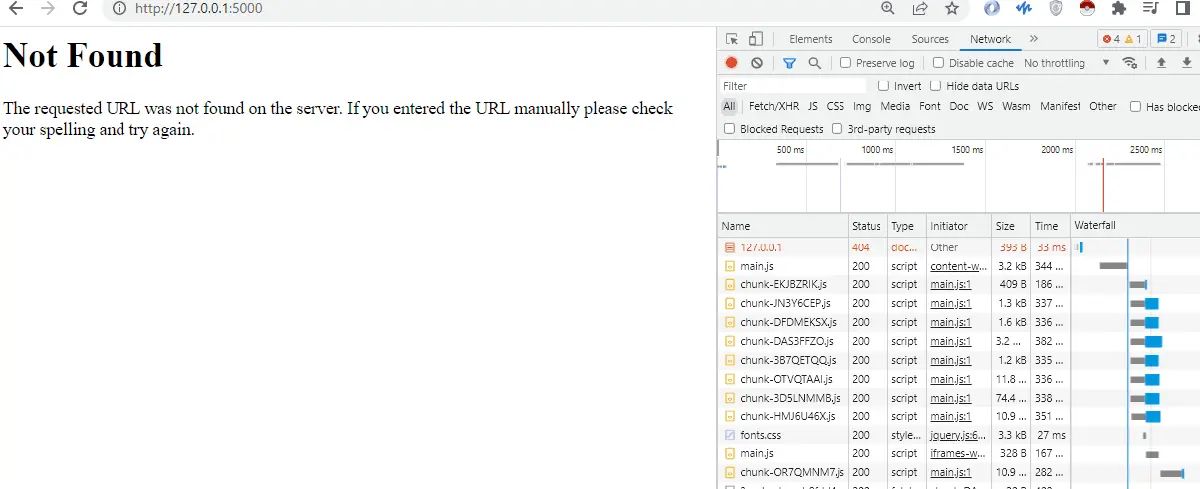
Task: Open network search magnifier
Action: point(815,63)
